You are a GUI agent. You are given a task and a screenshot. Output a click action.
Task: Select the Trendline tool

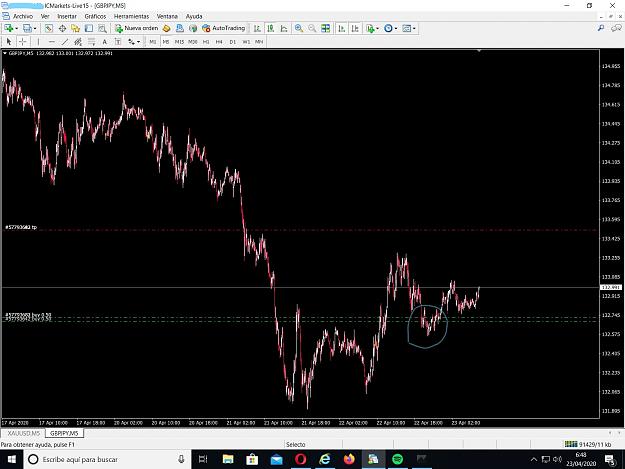pos(65,41)
